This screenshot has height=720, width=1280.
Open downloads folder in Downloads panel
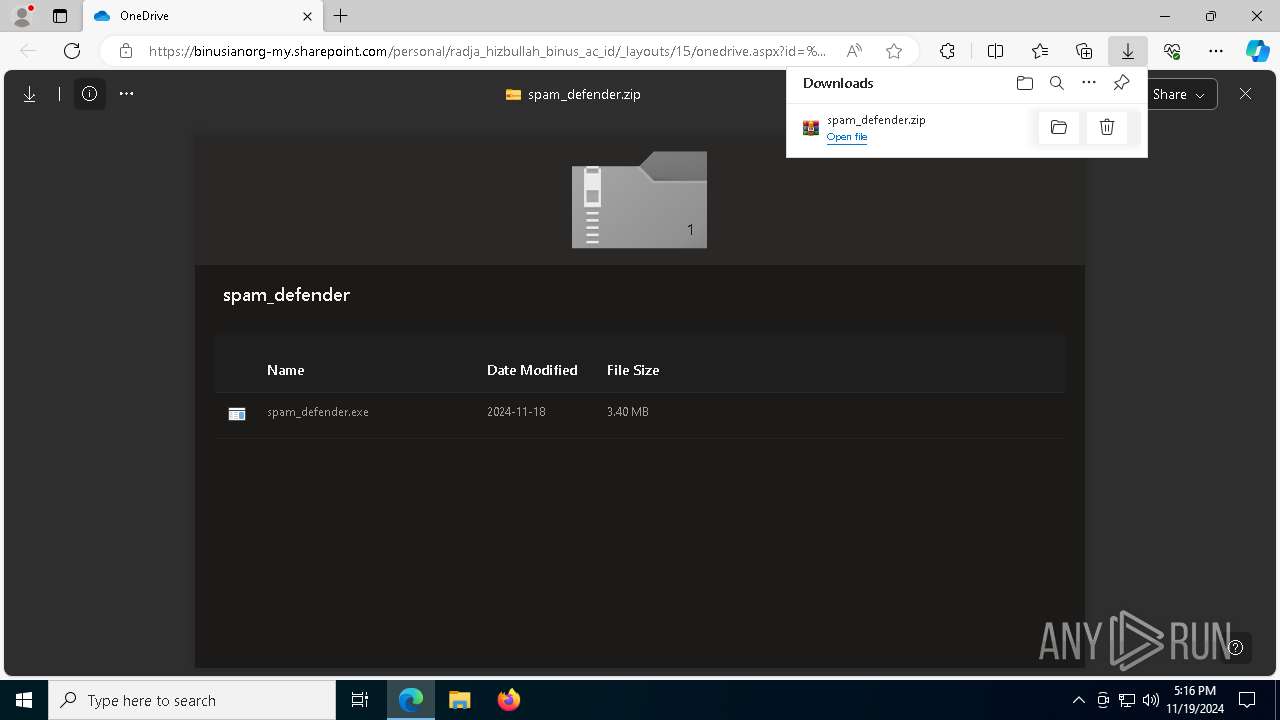pos(1024,83)
